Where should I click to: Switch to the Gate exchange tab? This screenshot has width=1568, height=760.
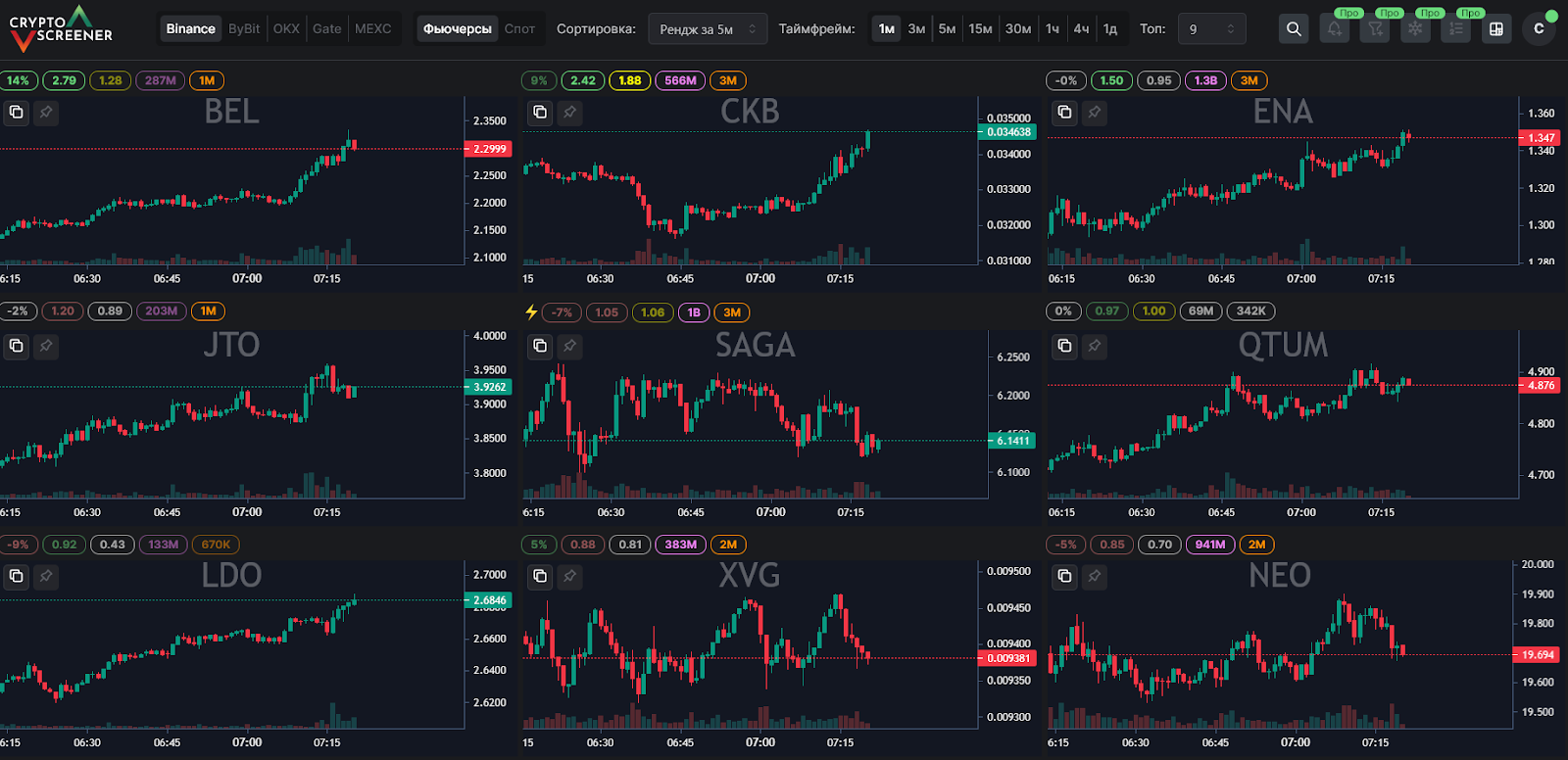click(327, 29)
